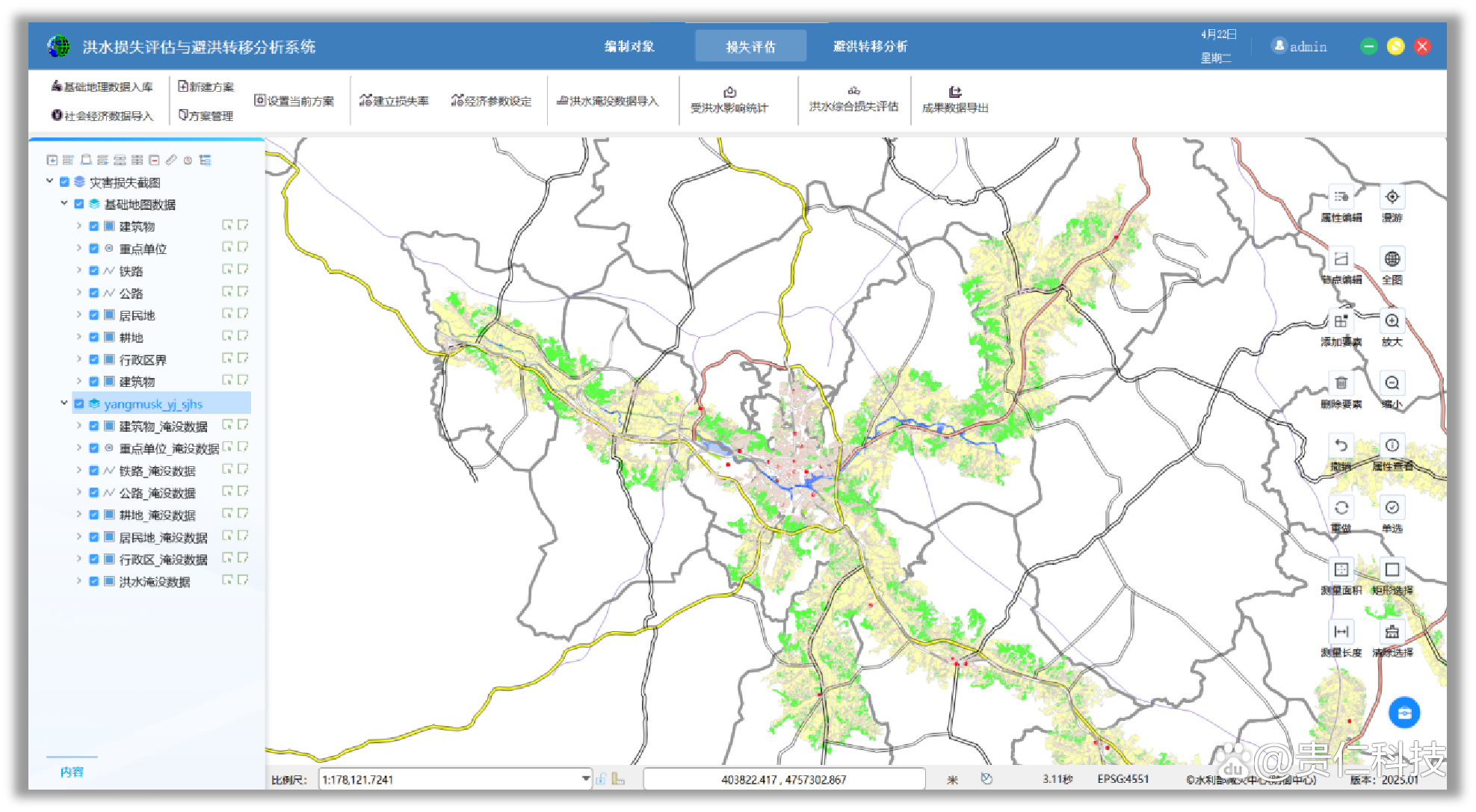Click the select icon on the 铁路 row
The width and height of the screenshot is (1476, 812).
pos(227,270)
